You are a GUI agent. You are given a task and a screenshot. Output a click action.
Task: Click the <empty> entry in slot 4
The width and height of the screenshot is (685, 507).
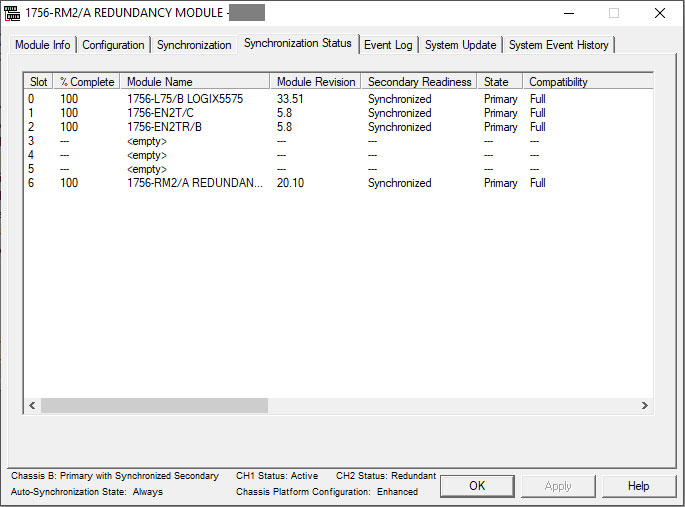(x=147, y=155)
